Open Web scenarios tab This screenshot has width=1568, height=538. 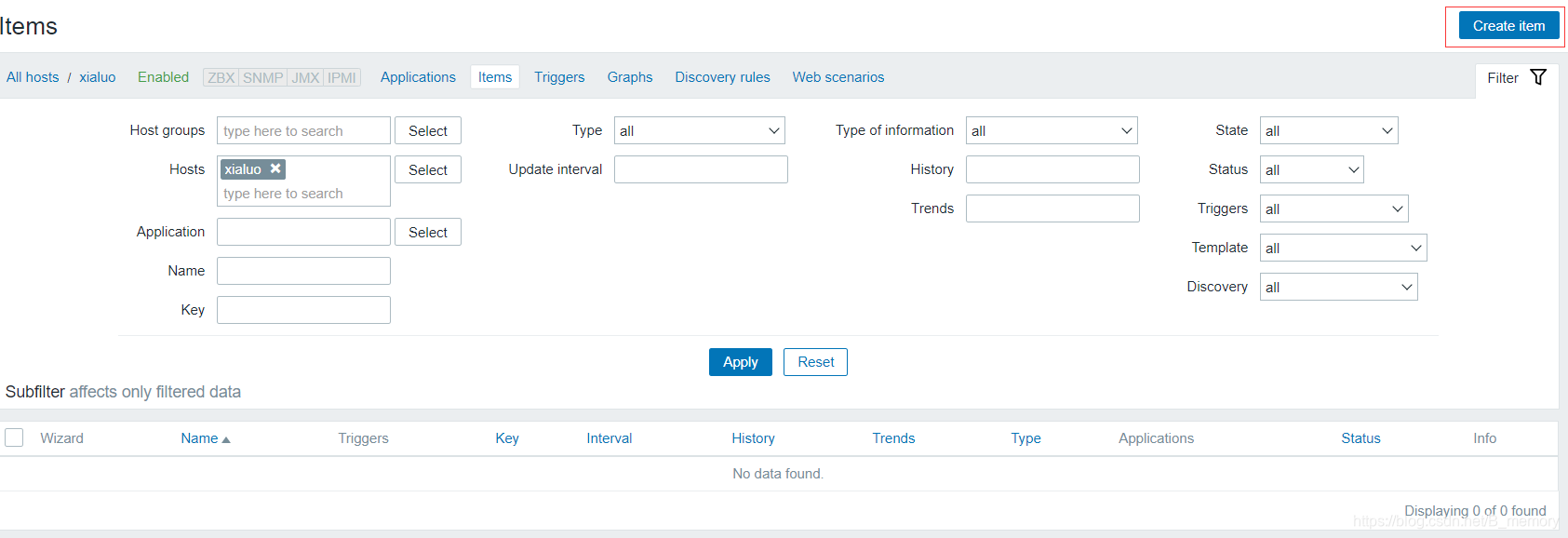coord(838,77)
